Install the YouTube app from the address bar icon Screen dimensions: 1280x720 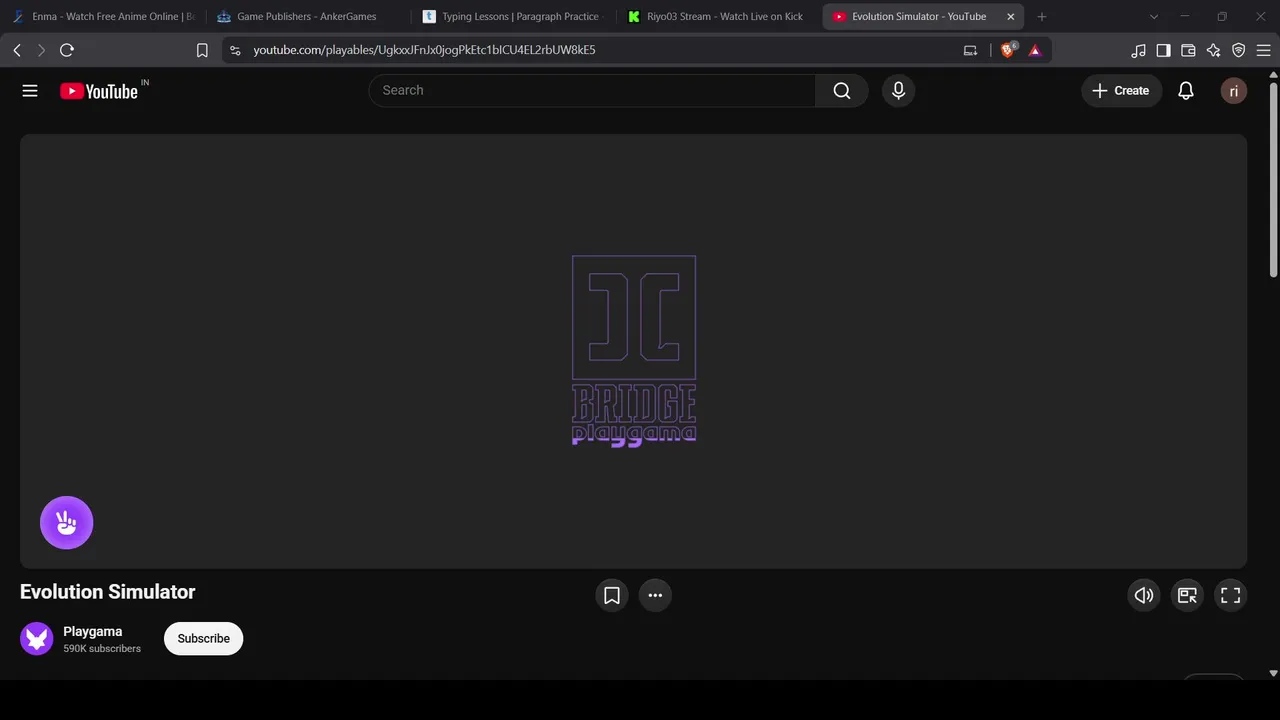pos(970,50)
